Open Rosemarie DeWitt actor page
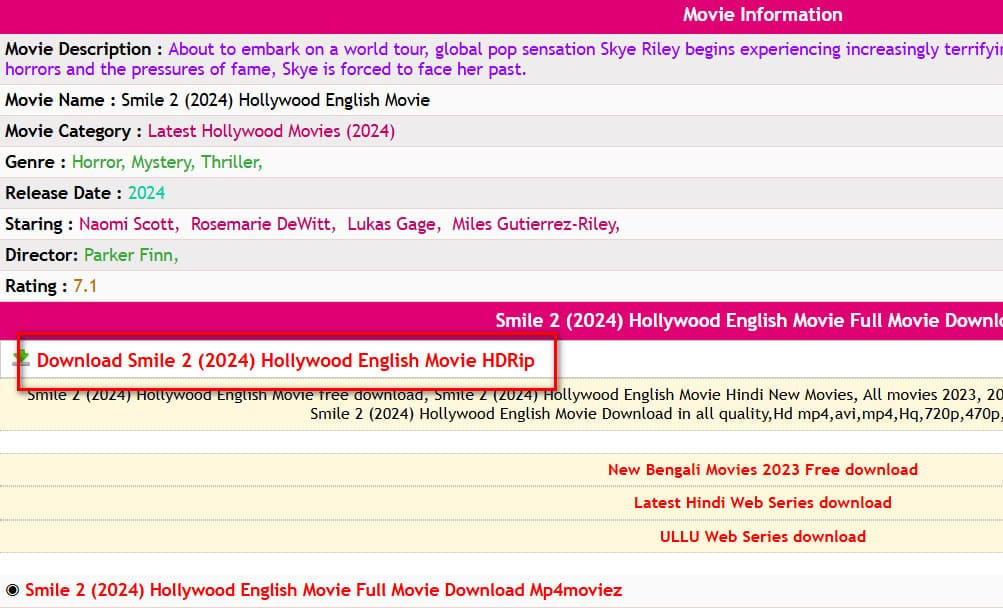This screenshot has width=1003, height=608. (263, 225)
